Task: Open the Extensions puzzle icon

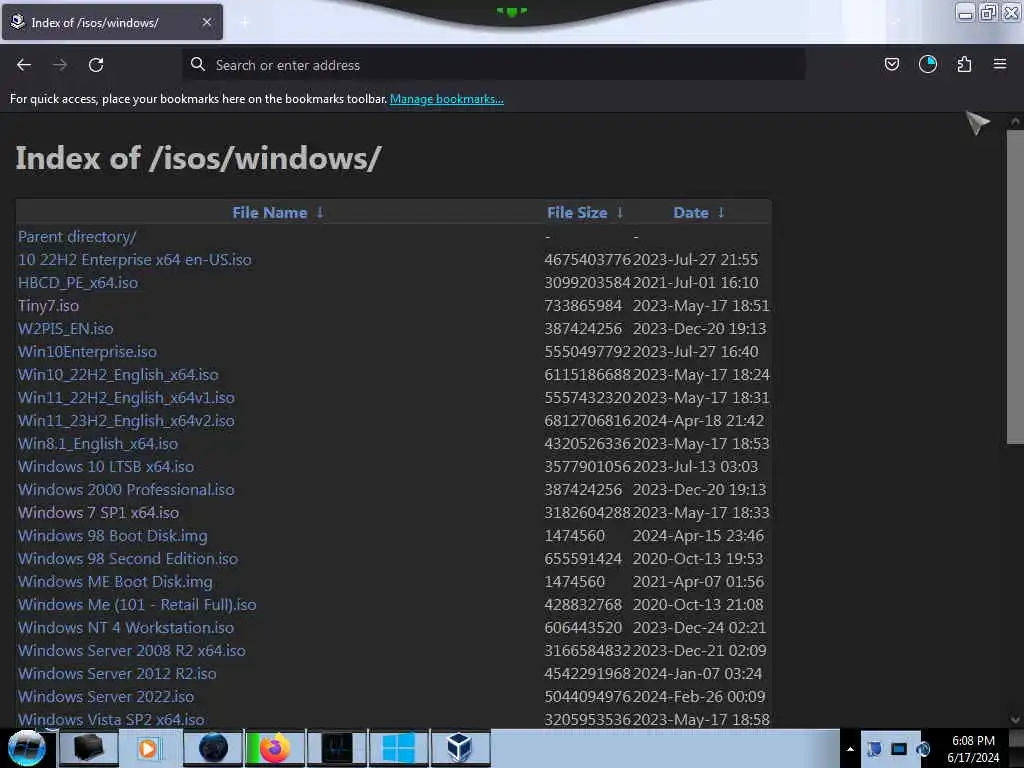Action: click(x=964, y=64)
